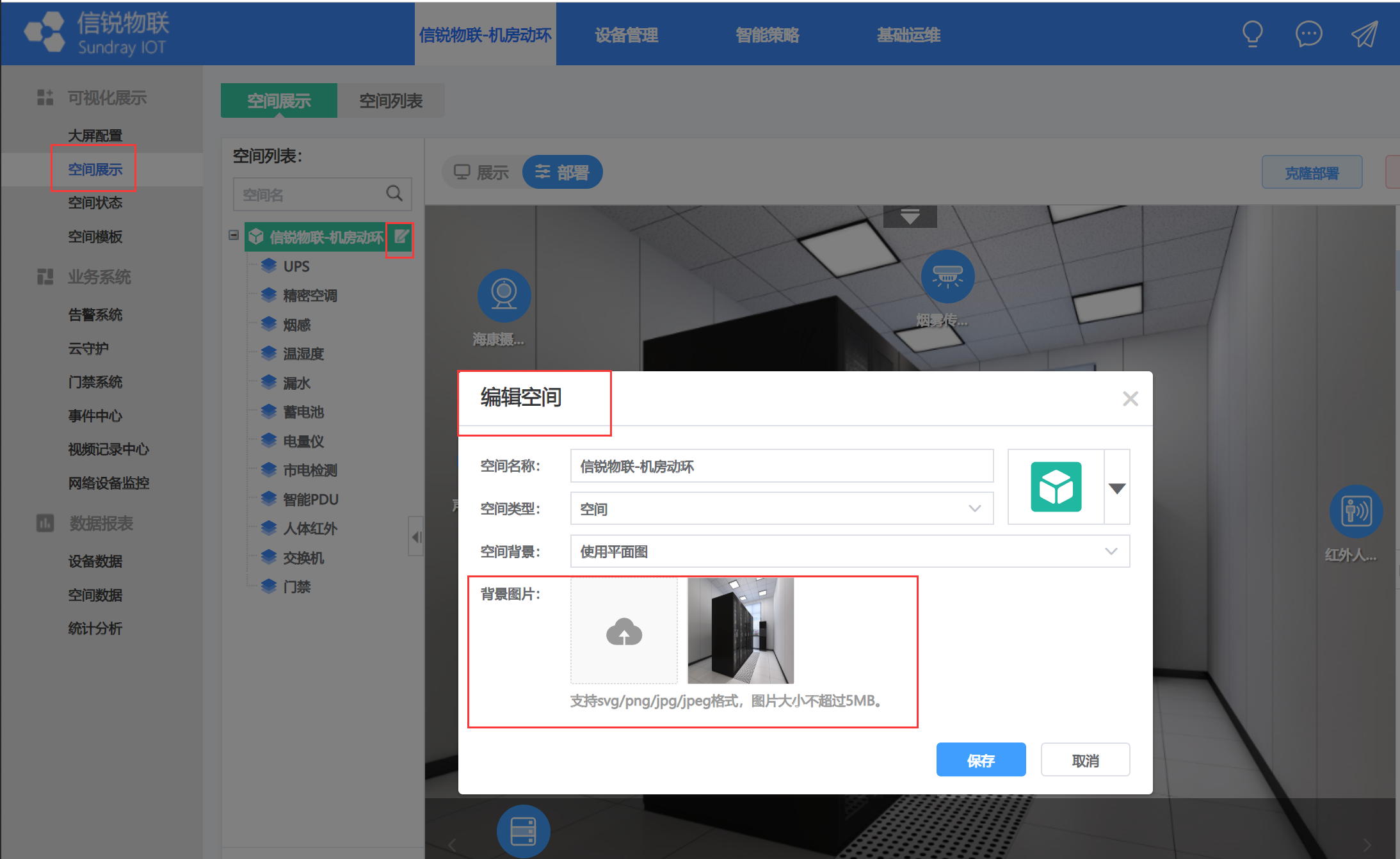Click the cube icon of 信锐物联-机房动环 node

(x=256, y=237)
